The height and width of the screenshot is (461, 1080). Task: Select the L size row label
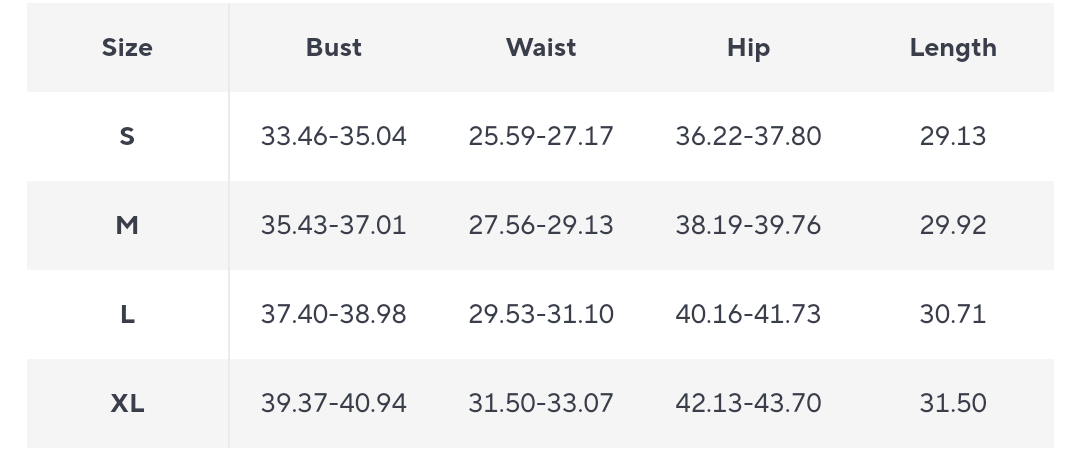(x=127, y=314)
